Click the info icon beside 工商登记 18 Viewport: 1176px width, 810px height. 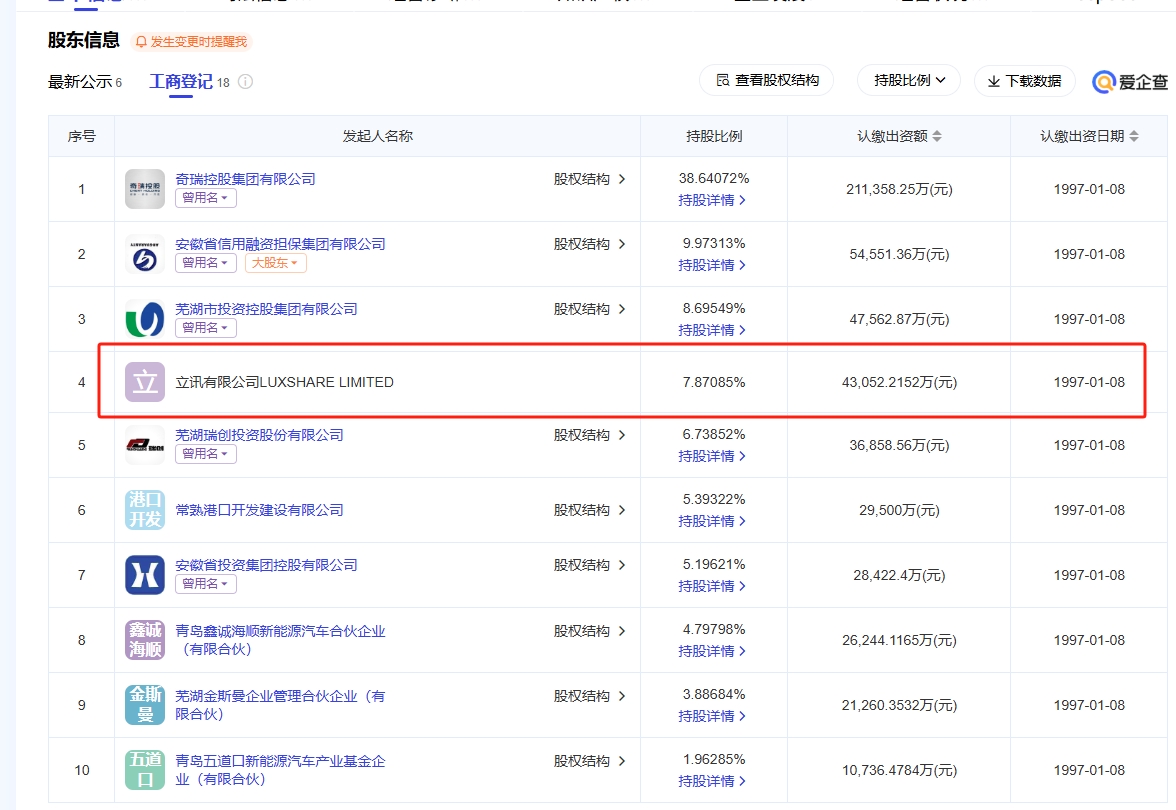tap(245, 82)
